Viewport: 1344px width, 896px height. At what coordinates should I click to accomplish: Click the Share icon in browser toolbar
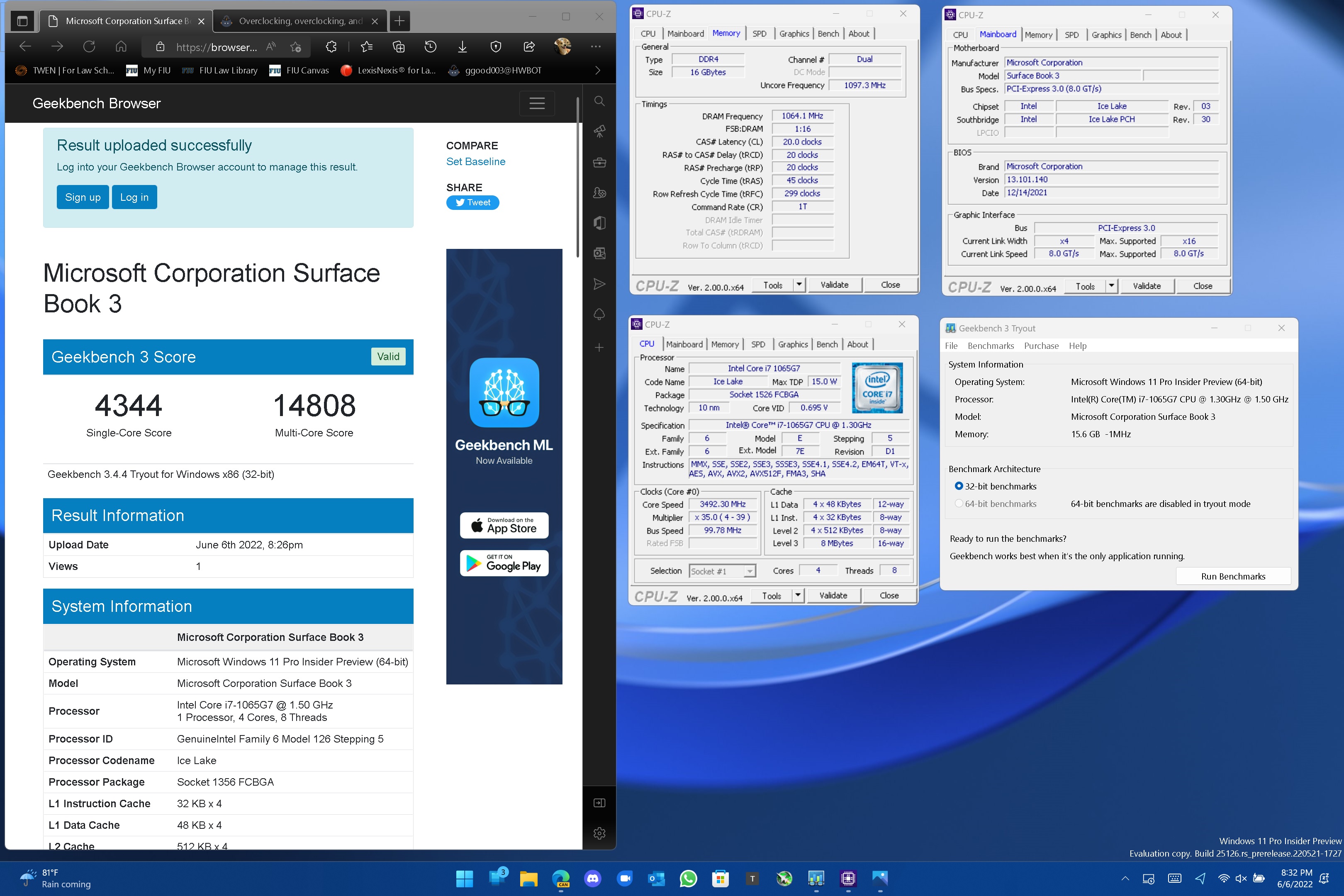click(x=529, y=47)
